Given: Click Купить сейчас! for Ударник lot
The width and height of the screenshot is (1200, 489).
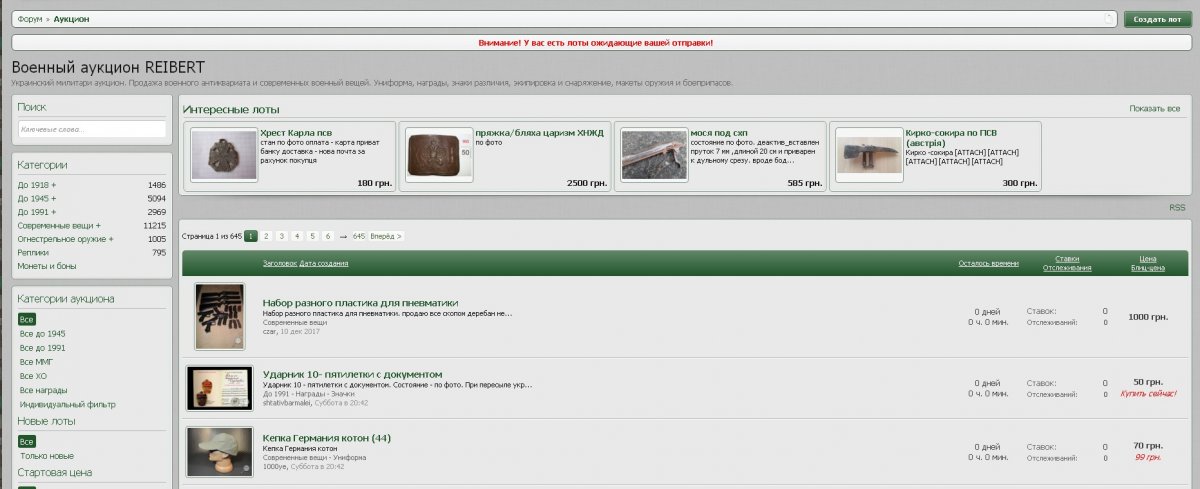Looking at the screenshot, I should pyautogui.click(x=1147, y=394).
